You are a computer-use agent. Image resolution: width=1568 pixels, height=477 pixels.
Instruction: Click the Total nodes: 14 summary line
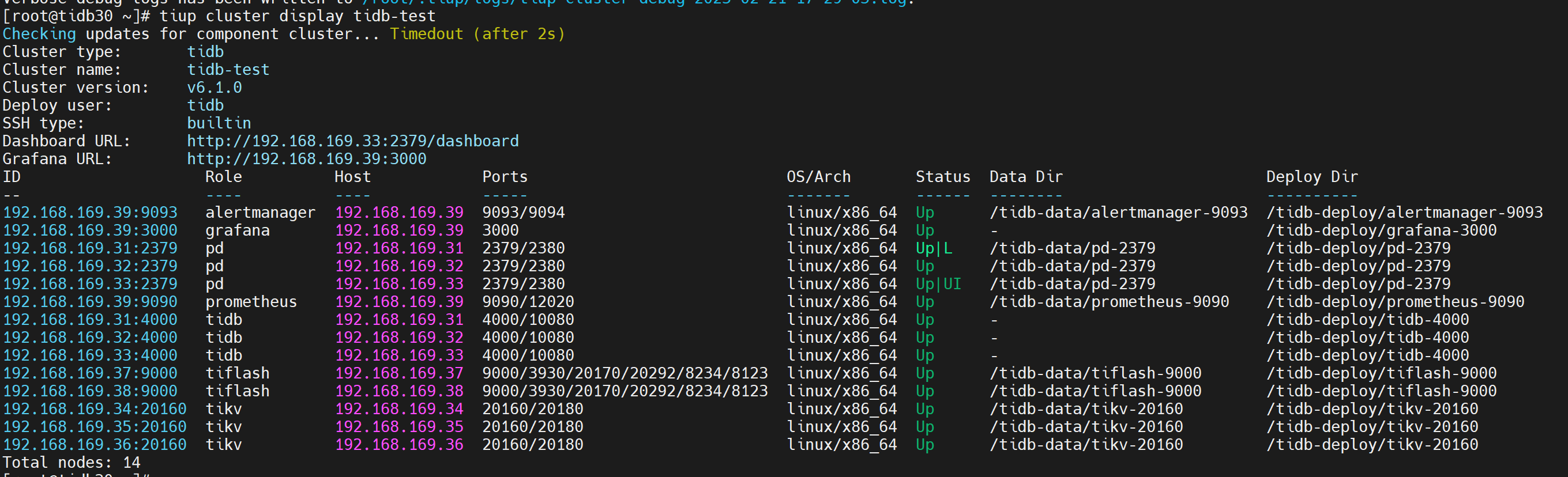point(71,463)
